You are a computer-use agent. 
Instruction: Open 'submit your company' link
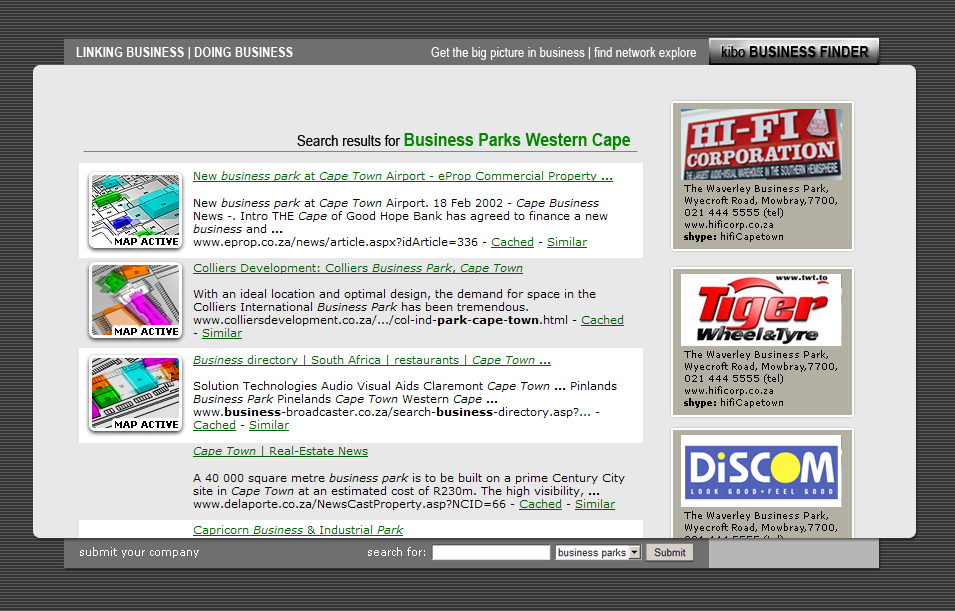139,552
